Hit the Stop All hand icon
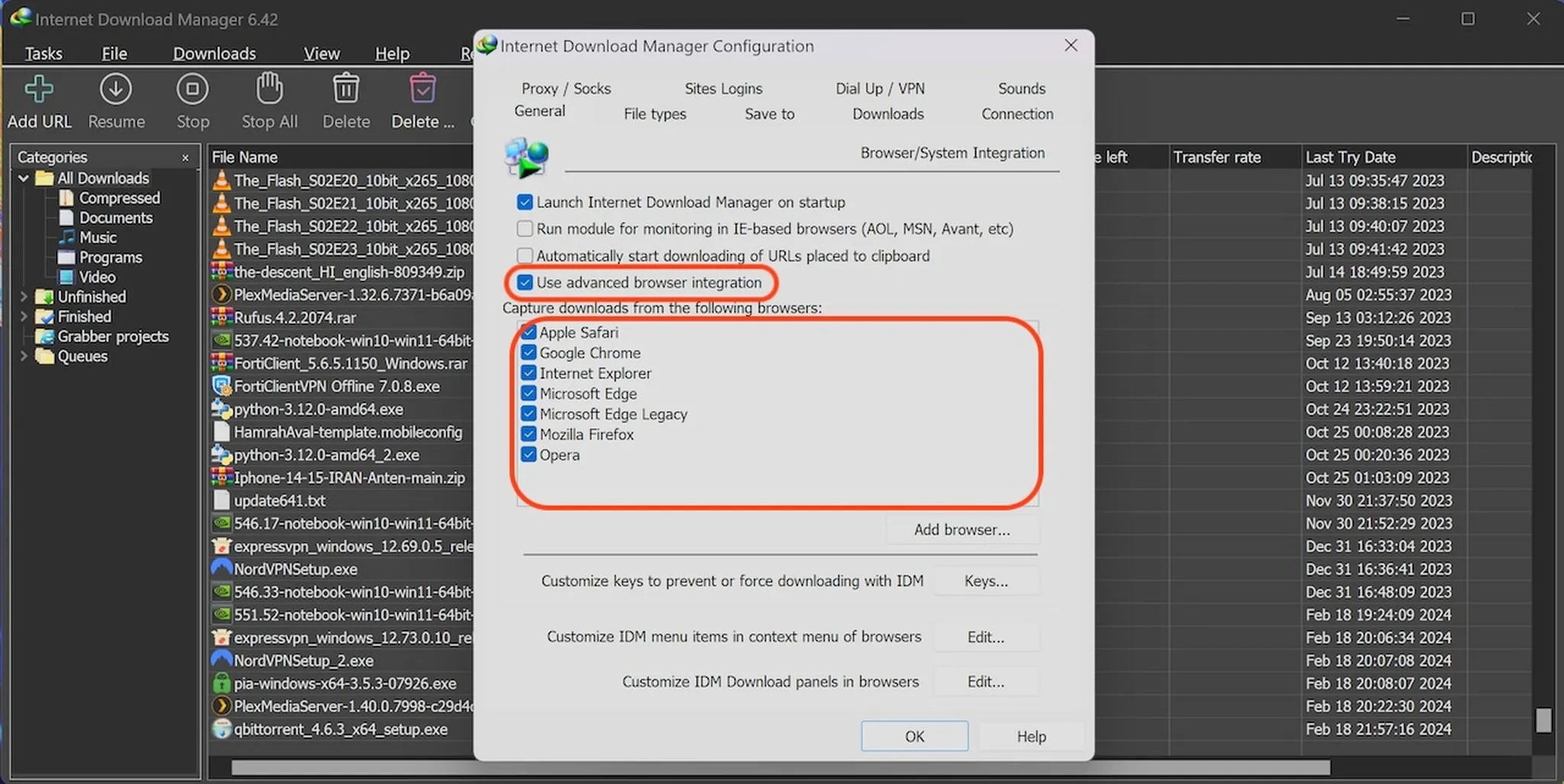 [x=269, y=90]
